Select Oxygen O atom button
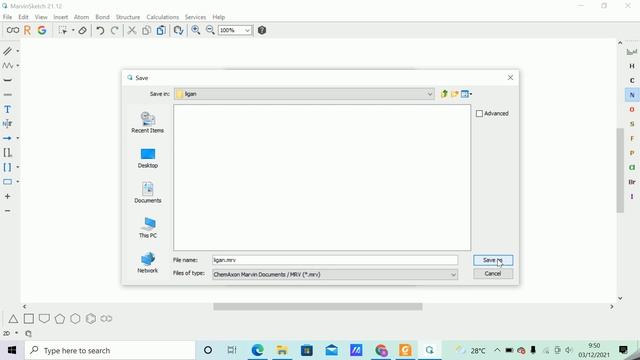Viewport: 640px width, 360px height. [632, 109]
